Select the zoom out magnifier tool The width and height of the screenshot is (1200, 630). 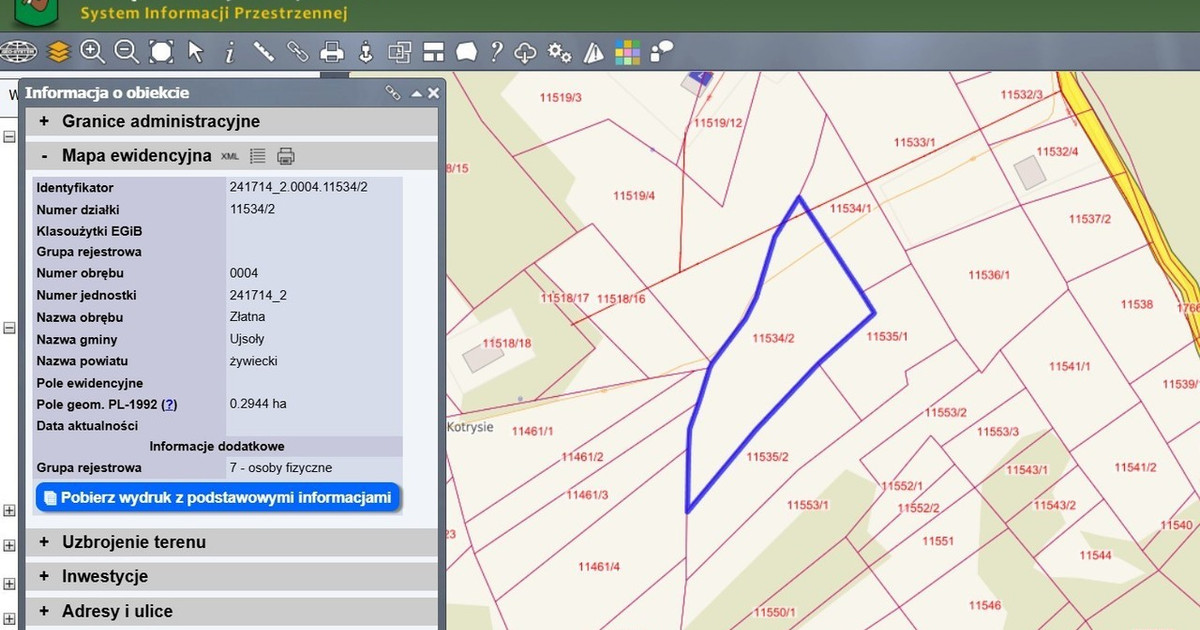pos(127,51)
